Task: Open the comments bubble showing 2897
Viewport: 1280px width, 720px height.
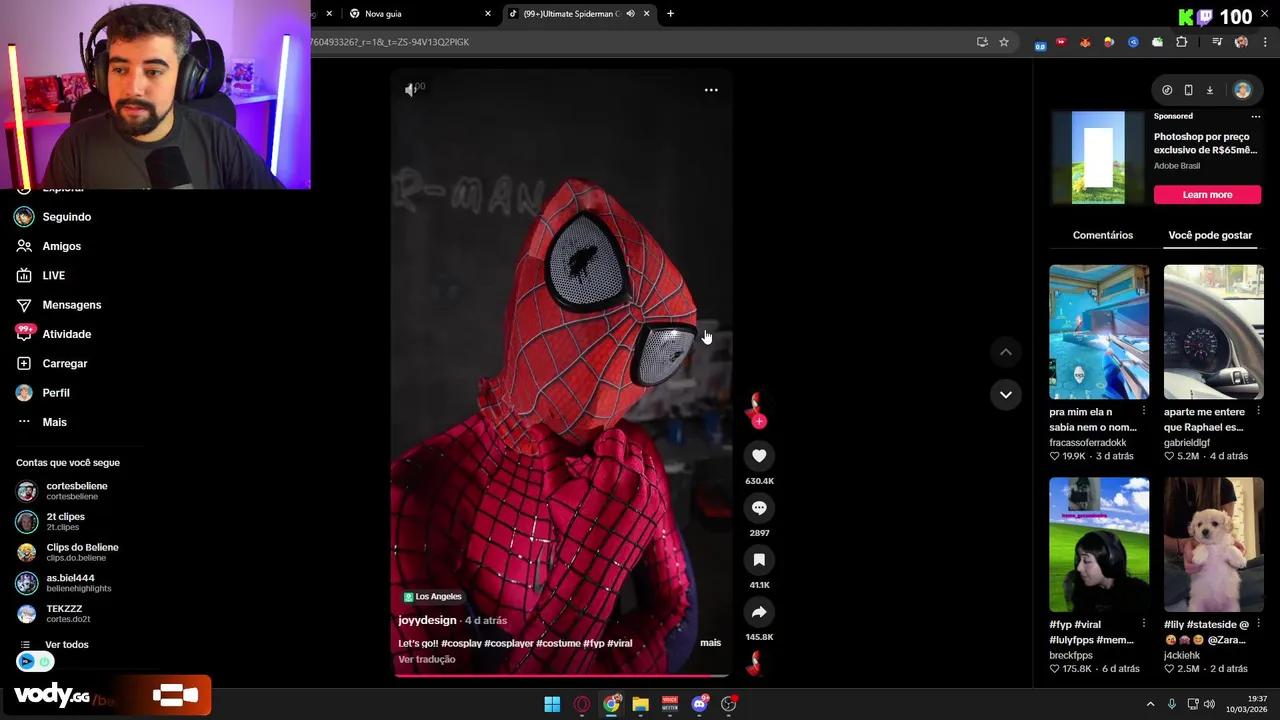Action: (759, 508)
